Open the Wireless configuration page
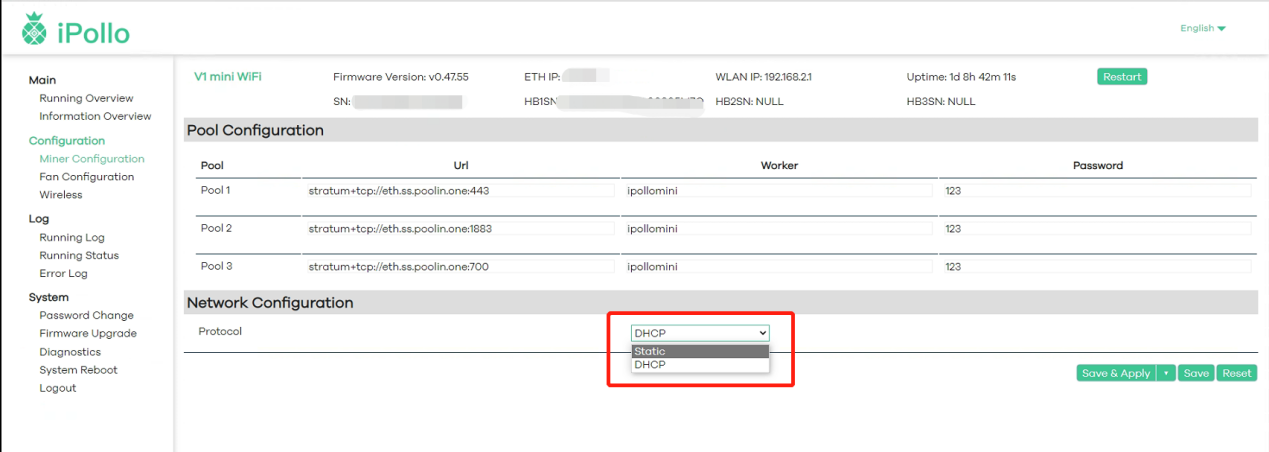1269x452 pixels. 61,195
